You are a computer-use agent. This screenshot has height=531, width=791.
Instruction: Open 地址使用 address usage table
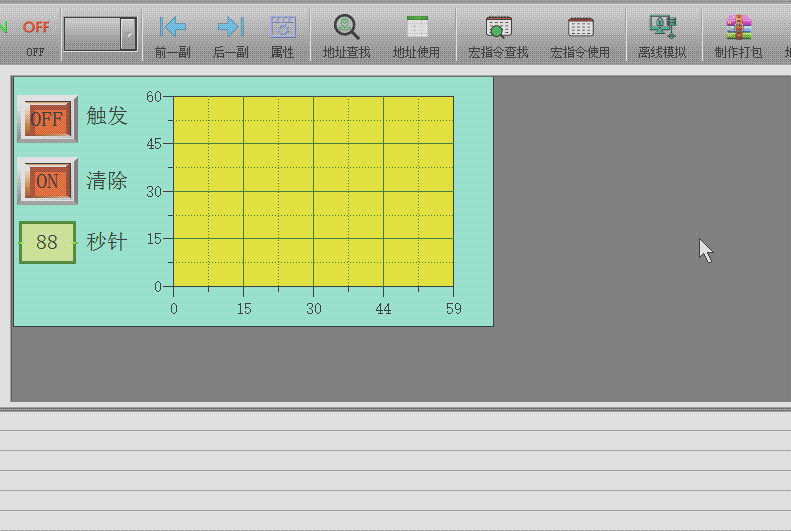(416, 35)
